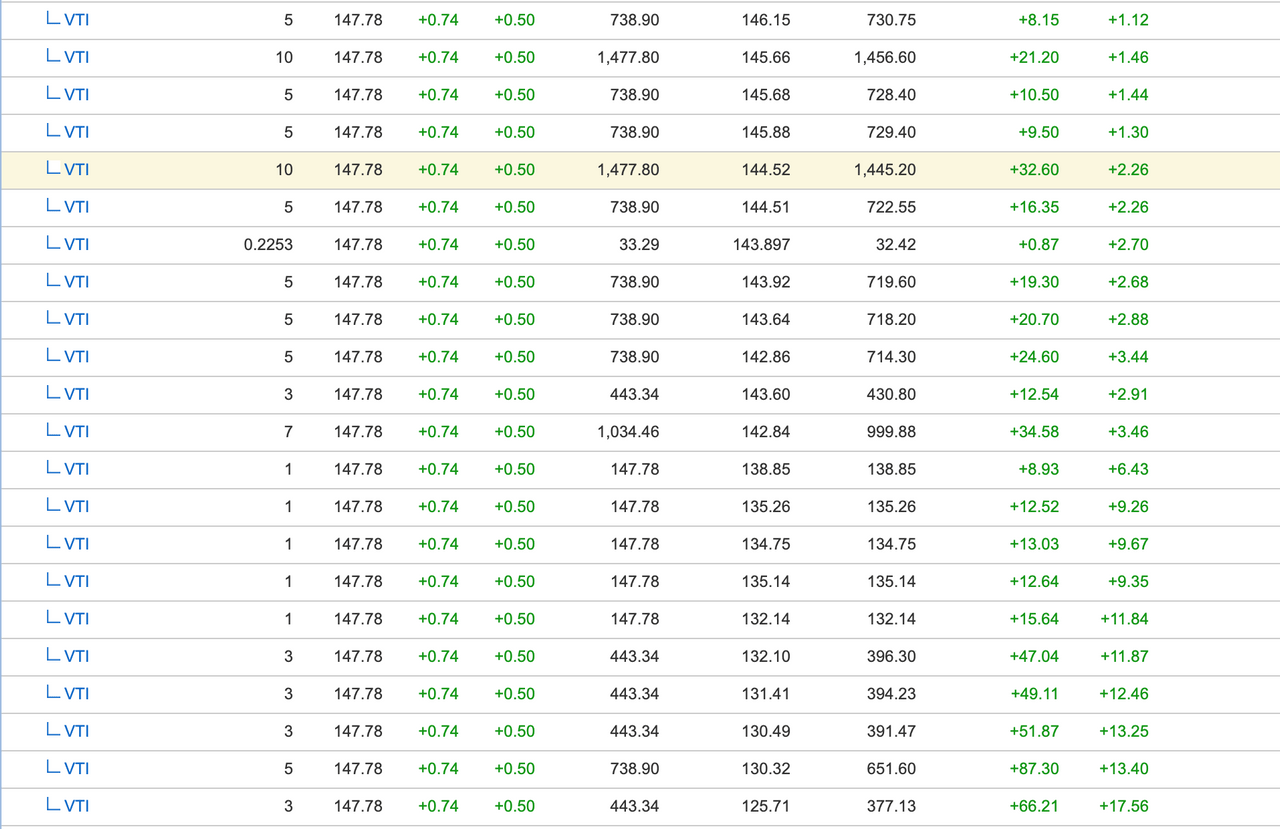
Task: Click the total cost value 651.60
Action: tap(891, 769)
